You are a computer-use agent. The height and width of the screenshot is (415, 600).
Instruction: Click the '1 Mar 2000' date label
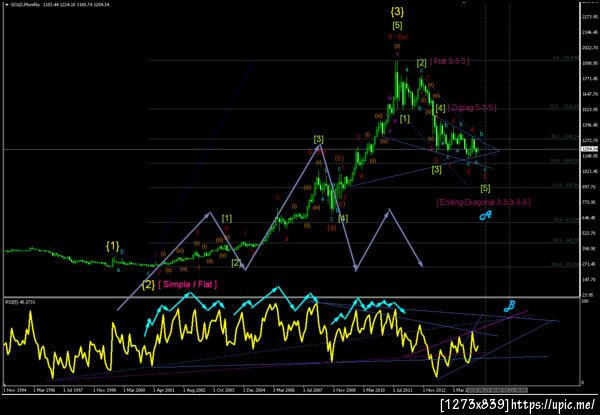(x=134, y=390)
